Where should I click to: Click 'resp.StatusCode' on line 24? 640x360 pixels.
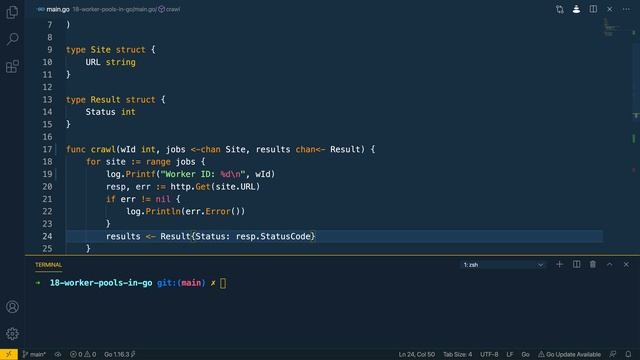point(273,236)
